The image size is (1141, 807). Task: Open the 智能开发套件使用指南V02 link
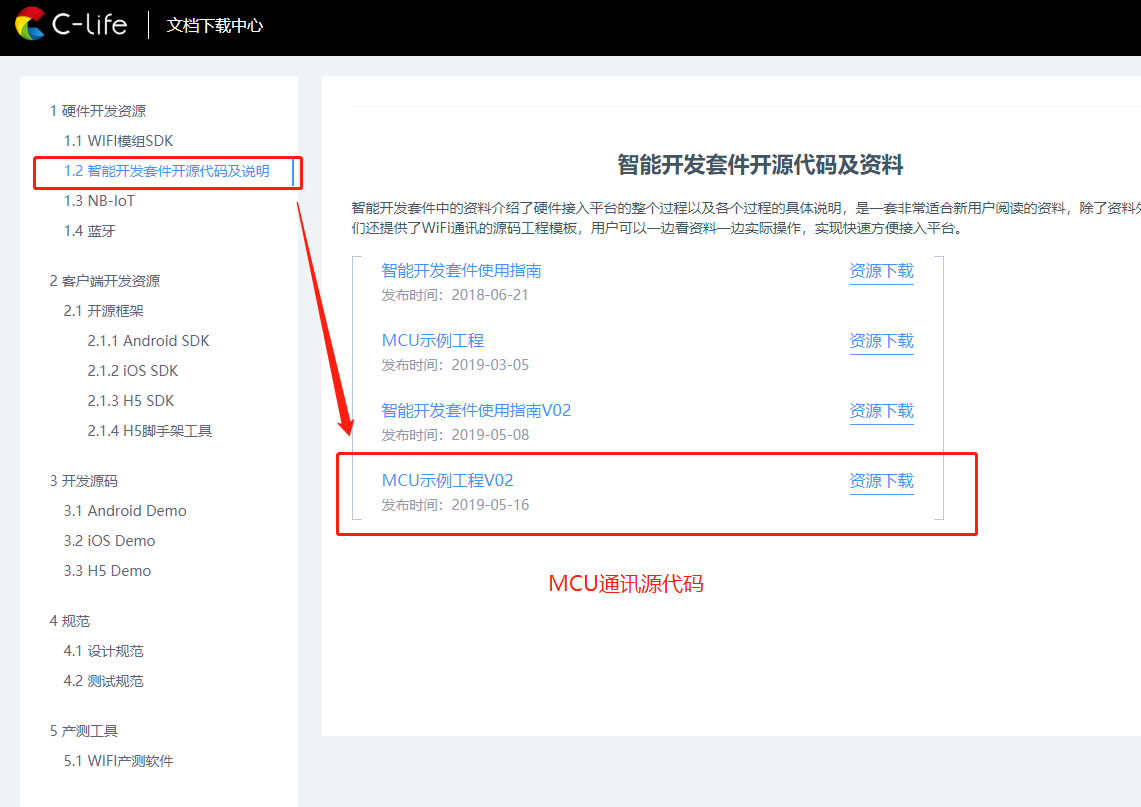pos(476,410)
